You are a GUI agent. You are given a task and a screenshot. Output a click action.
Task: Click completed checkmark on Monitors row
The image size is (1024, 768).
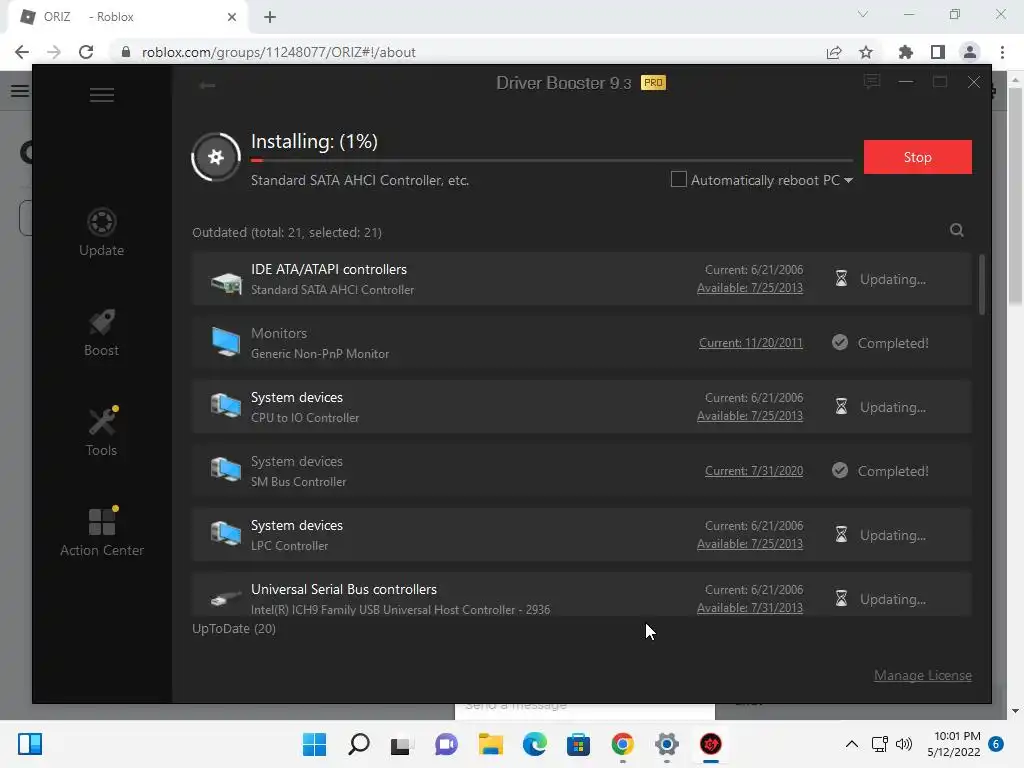pyautogui.click(x=840, y=342)
